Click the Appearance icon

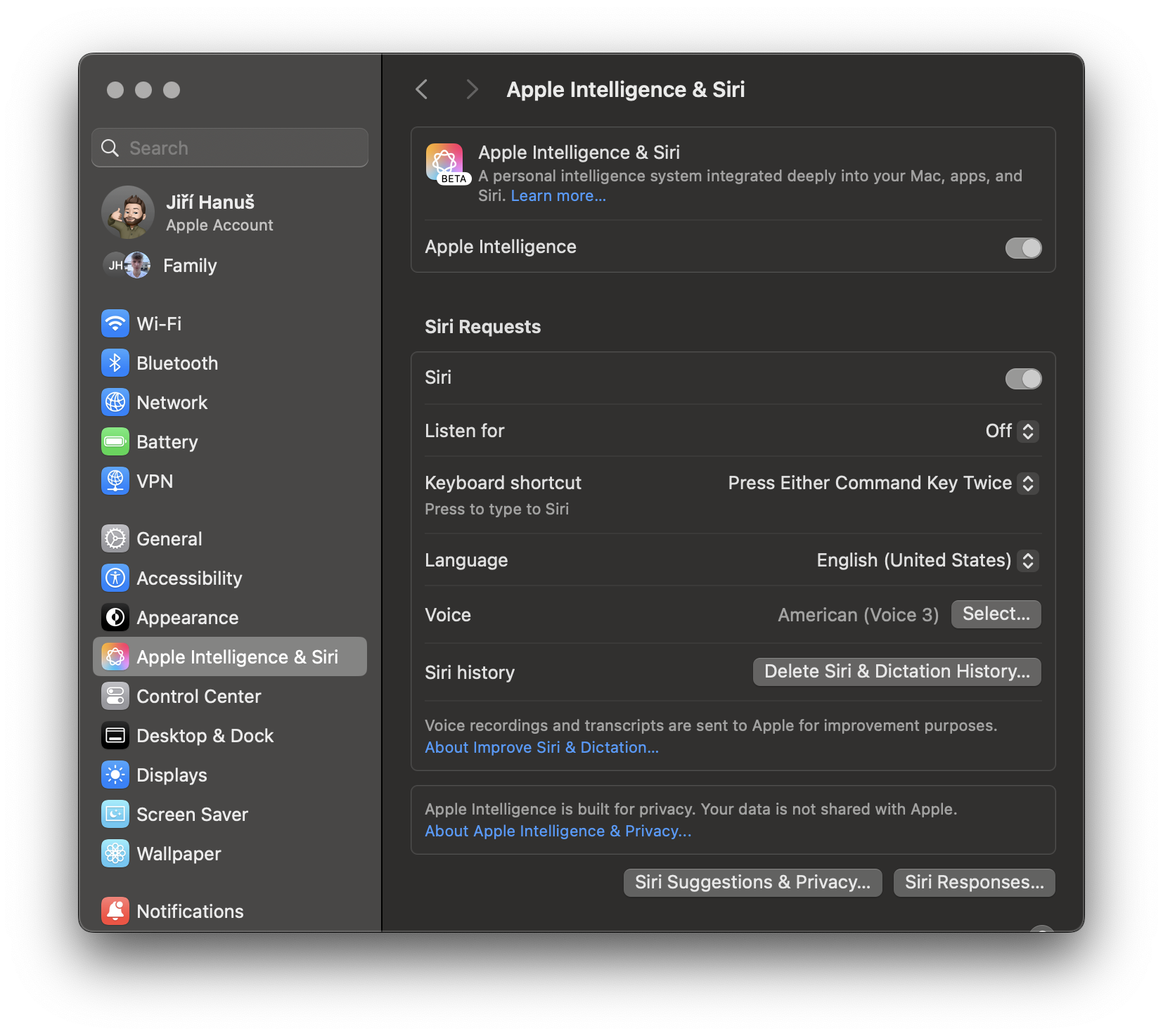click(x=115, y=617)
